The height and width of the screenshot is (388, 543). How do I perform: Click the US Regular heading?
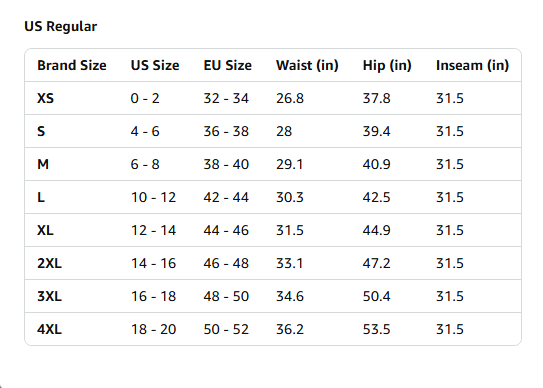[x=61, y=27]
